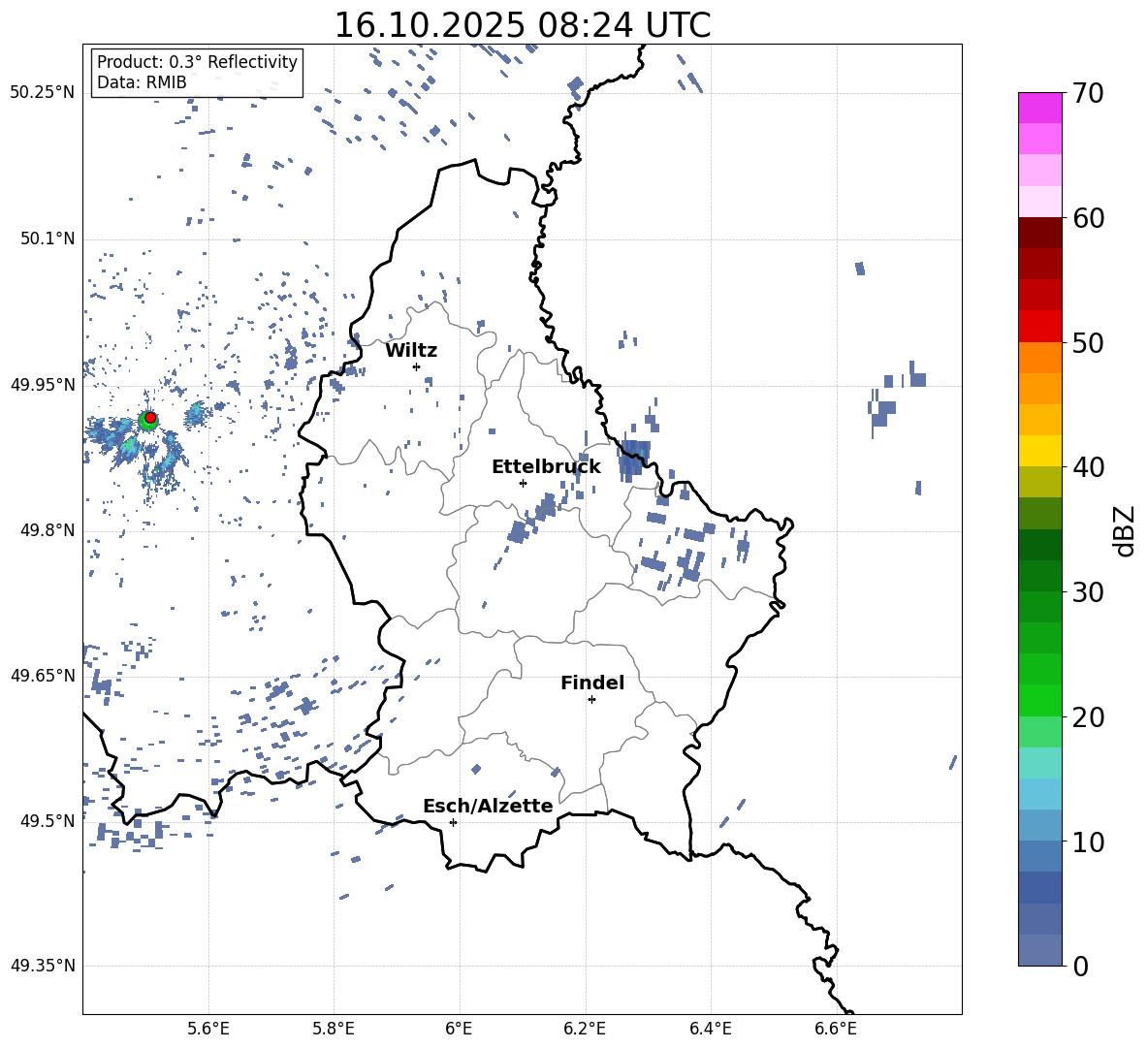The height and width of the screenshot is (1048, 1148).
Task: Click the cross marker below Findel
Action: (x=591, y=699)
